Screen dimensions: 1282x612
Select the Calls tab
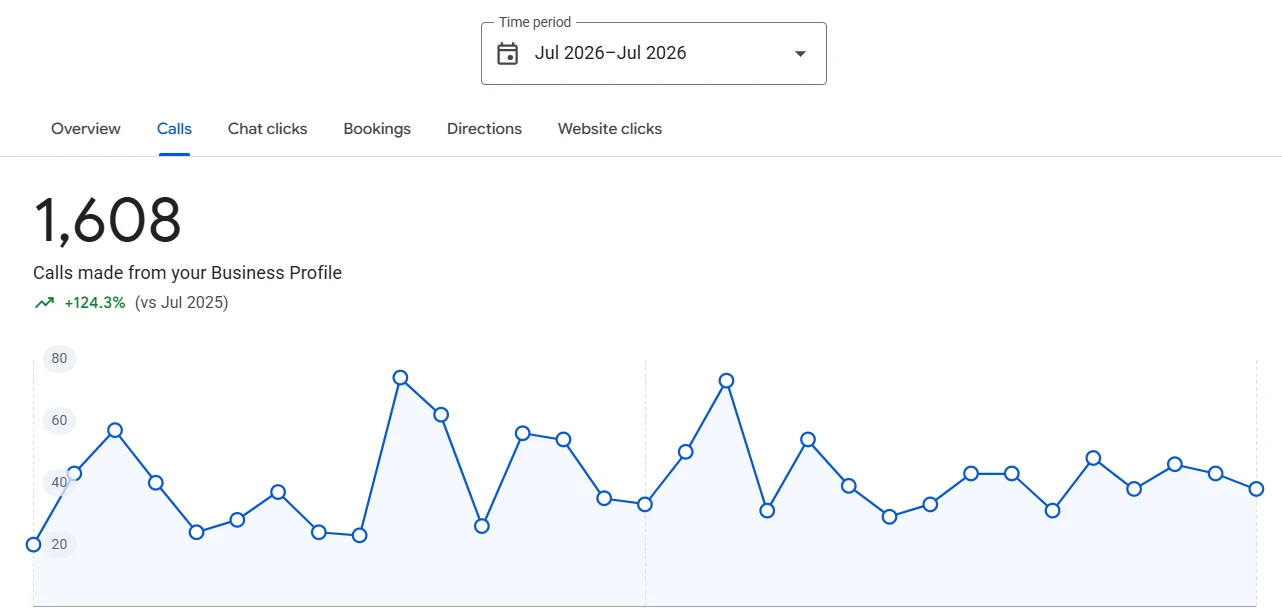coord(174,129)
